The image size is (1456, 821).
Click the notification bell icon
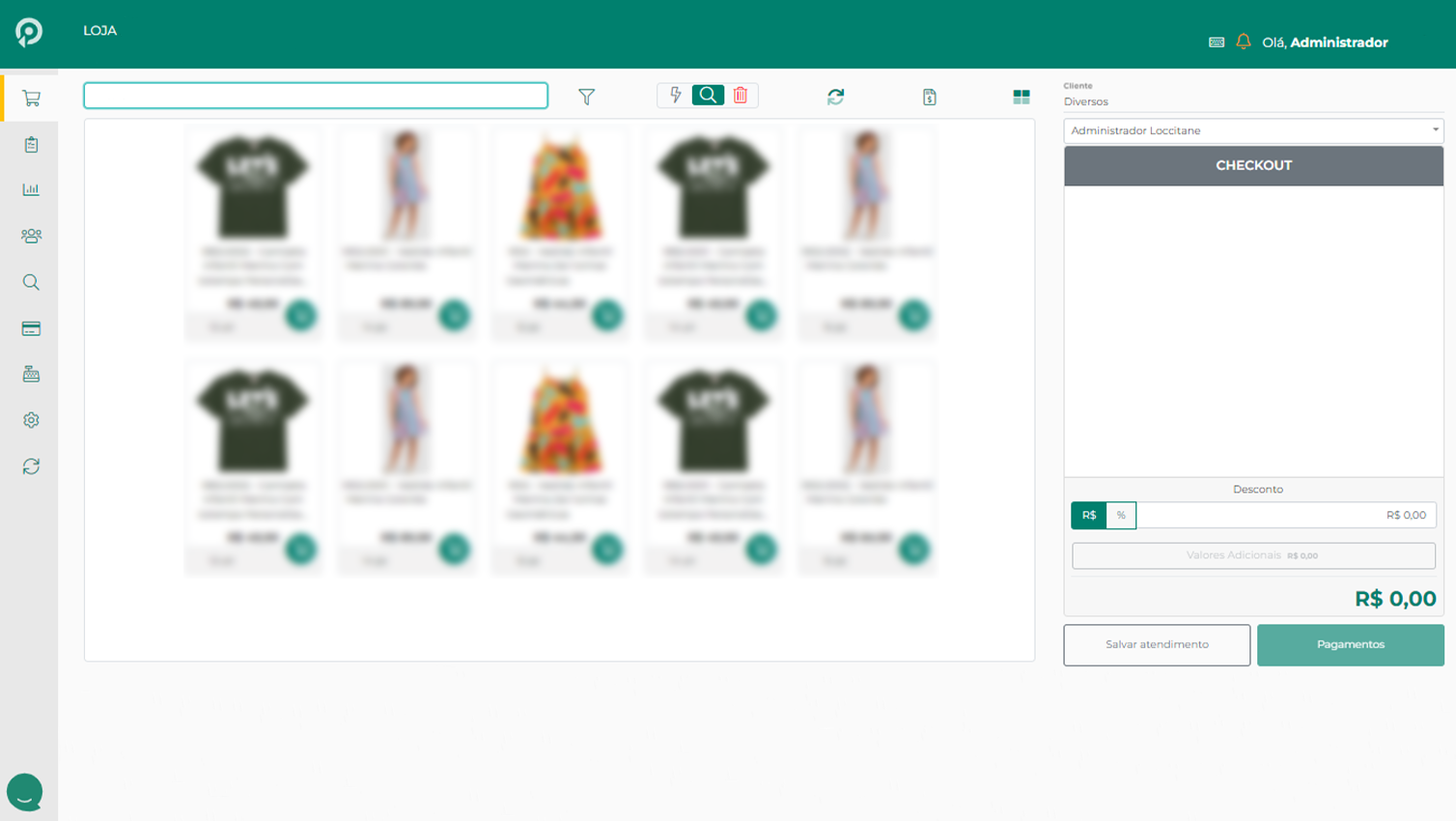[1243, 42]
